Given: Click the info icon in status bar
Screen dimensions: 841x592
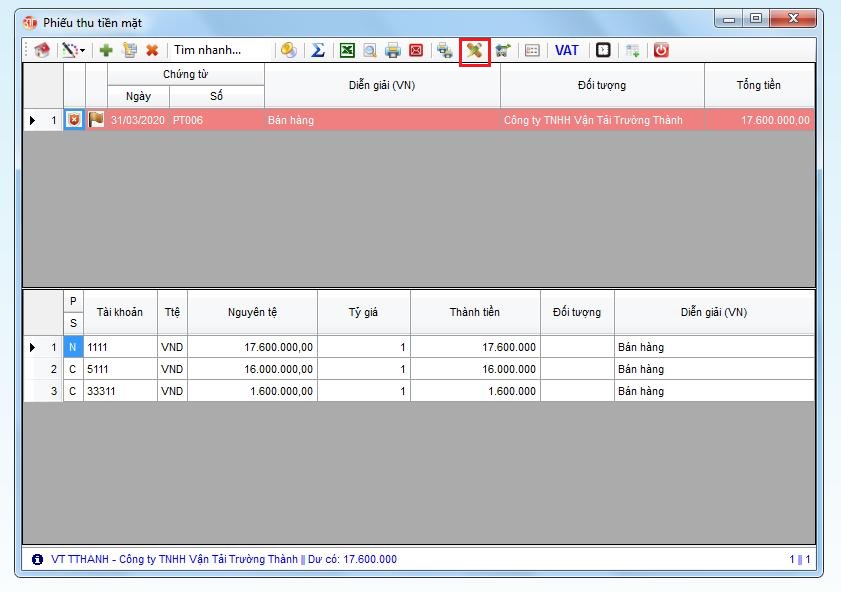Looking at the screenshot, I should [37, 559].
